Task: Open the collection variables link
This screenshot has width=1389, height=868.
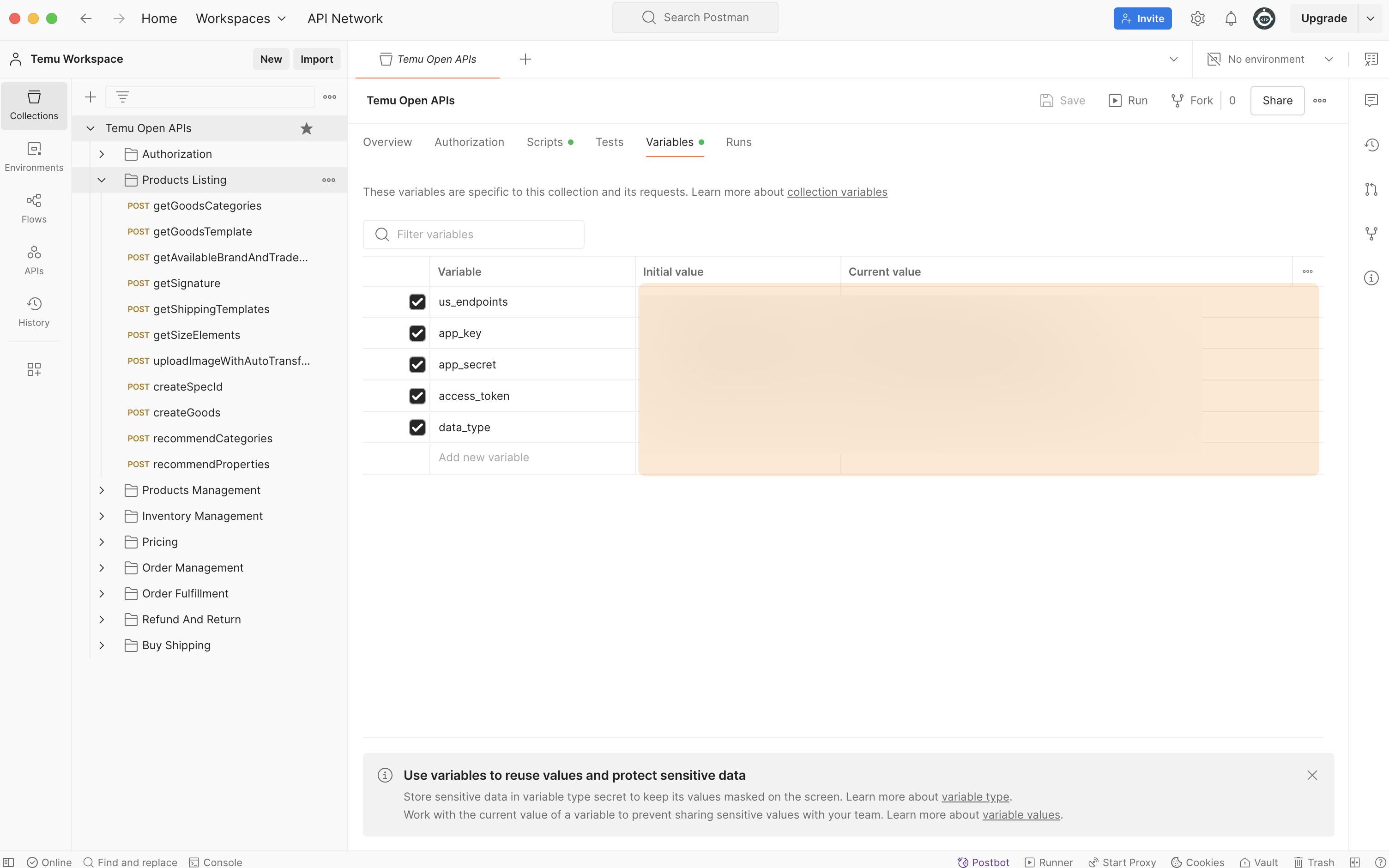Action: click(x=837, y=192)
